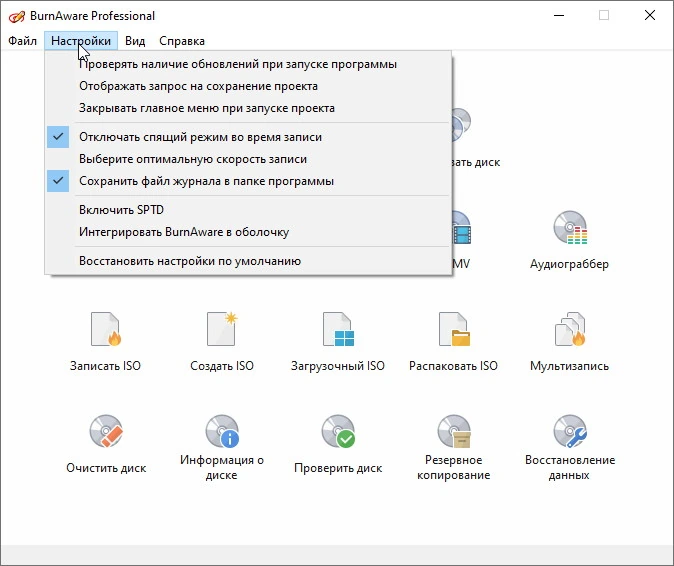Click the Создать ISO label
Image resolution: width=674 pixels, height=566 pixels.
[x=222, y=366]
